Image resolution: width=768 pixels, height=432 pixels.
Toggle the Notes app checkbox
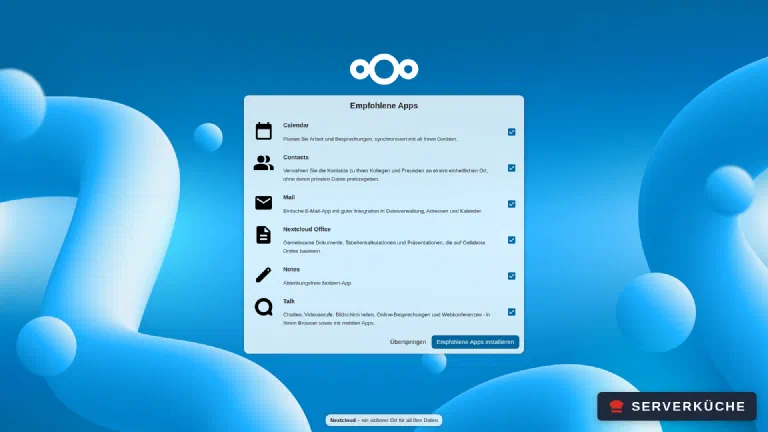coord(511,276)
